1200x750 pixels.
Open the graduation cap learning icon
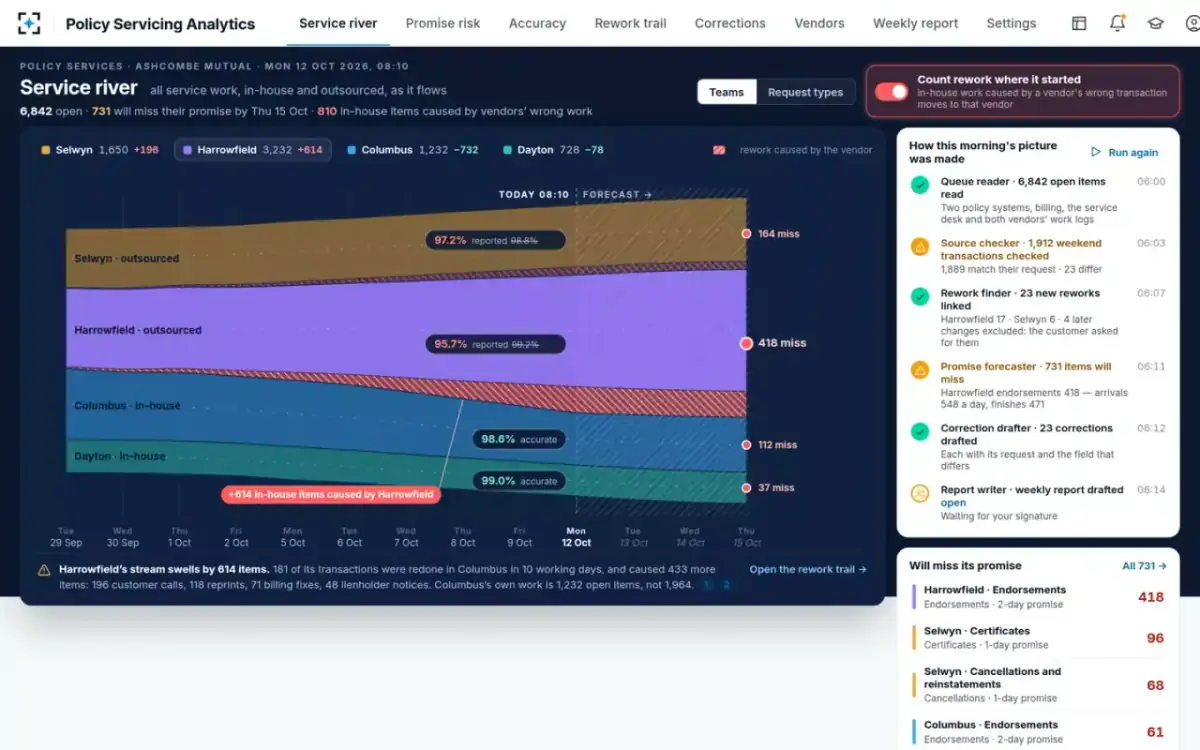(x=1155, y=23)
